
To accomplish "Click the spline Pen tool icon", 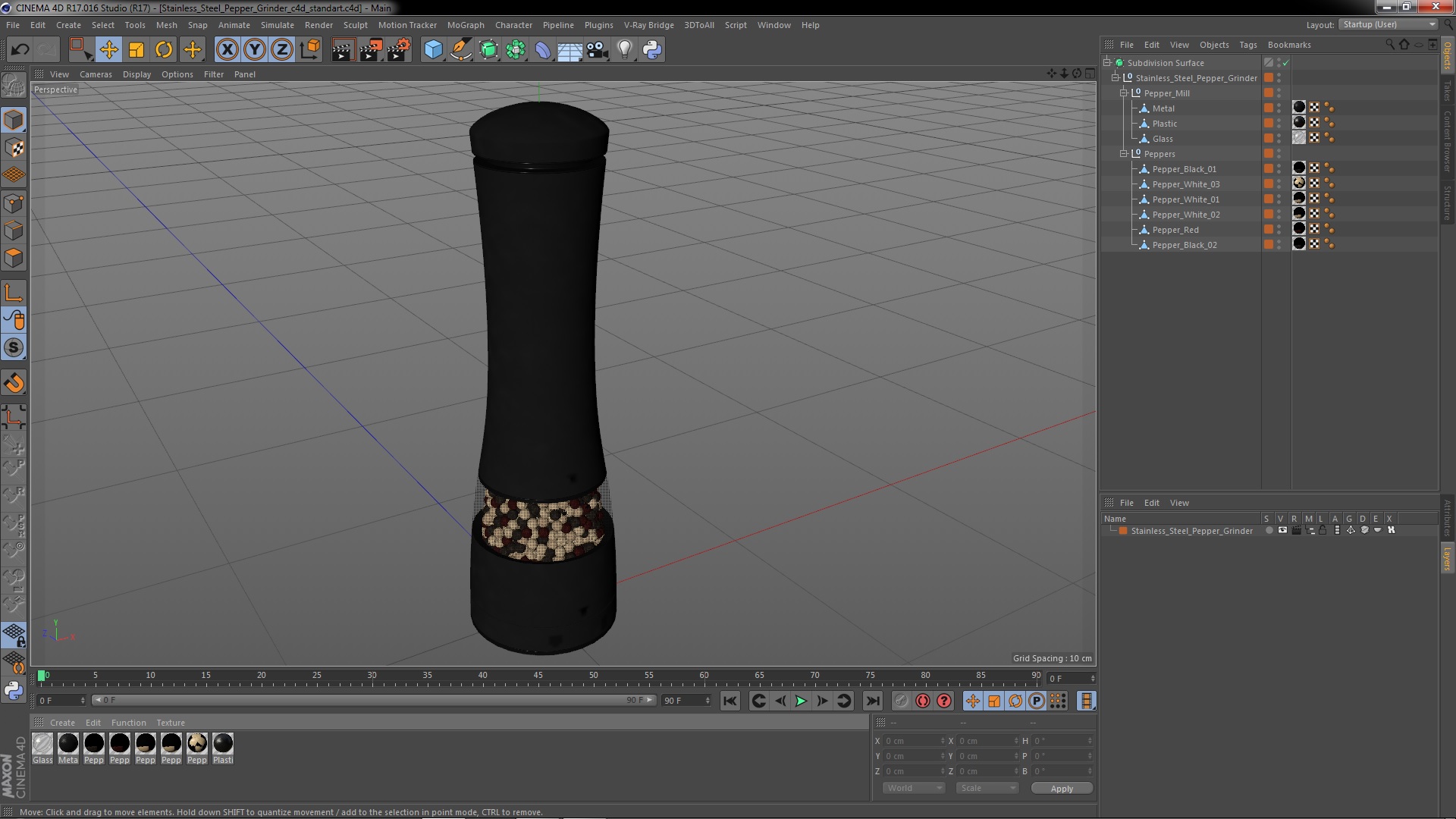I will point(460,50).
